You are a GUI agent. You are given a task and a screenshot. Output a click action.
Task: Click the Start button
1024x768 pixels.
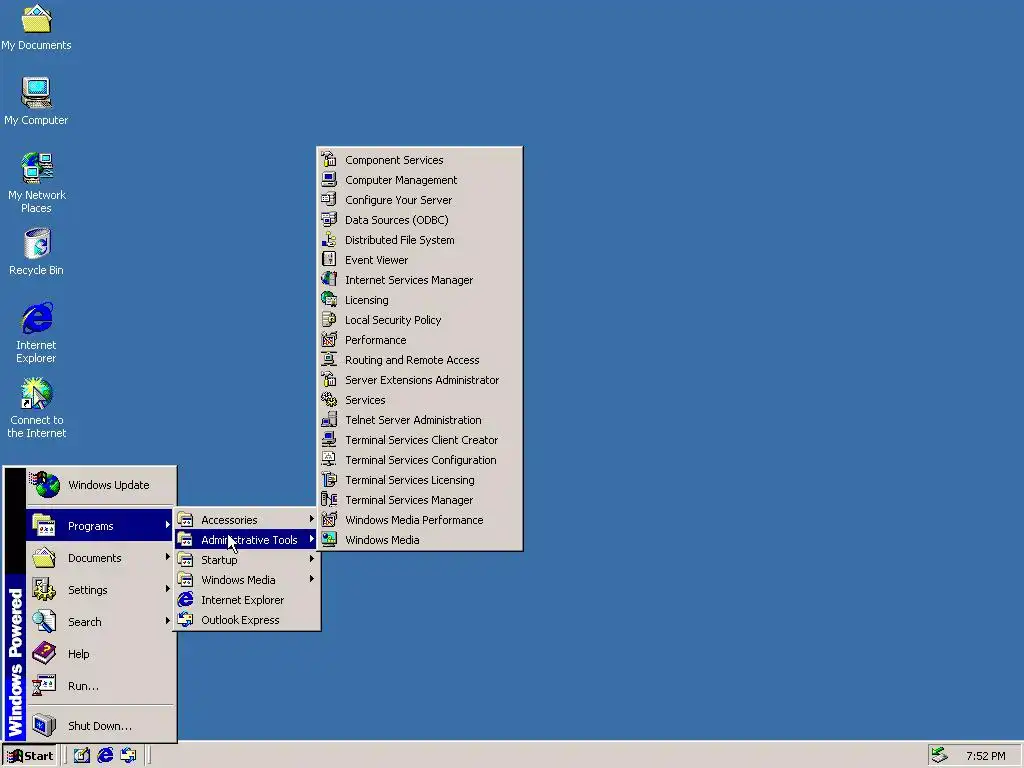31,756
